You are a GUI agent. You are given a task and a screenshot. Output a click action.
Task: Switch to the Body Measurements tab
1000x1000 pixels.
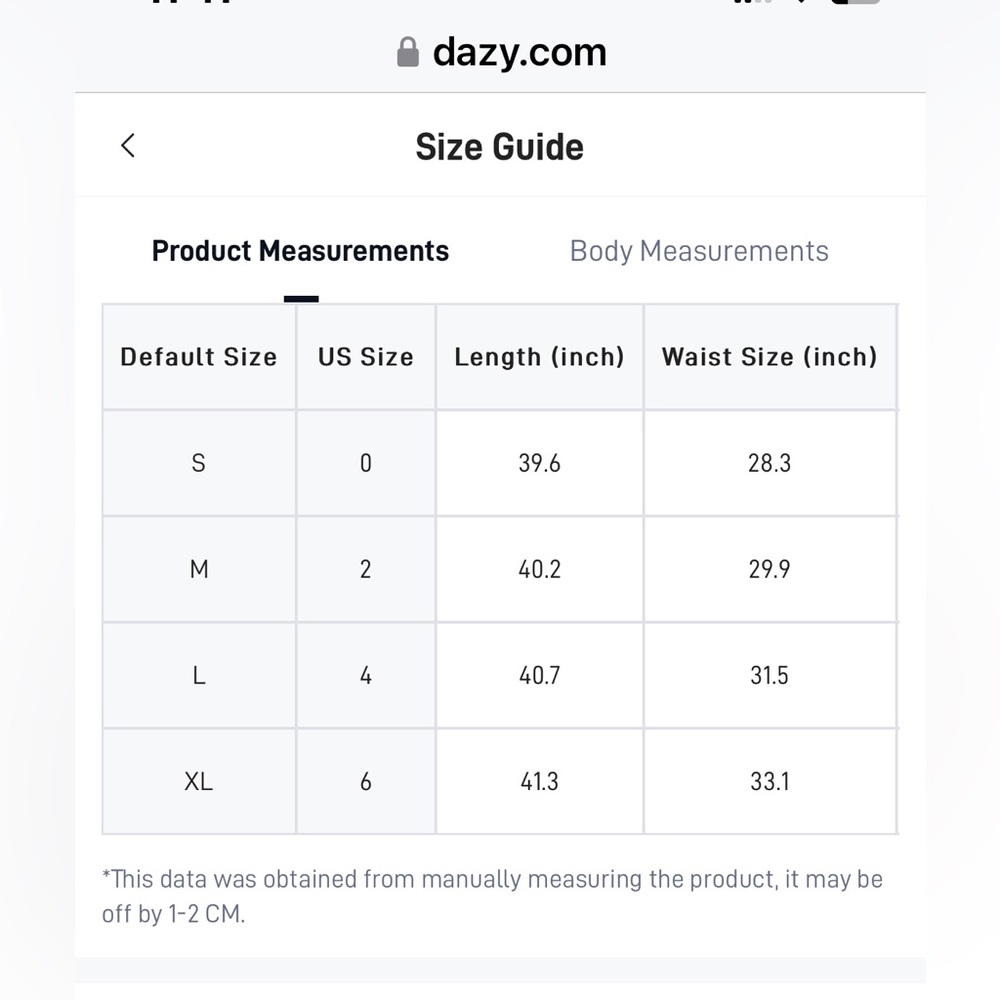(x=699, y=251)
